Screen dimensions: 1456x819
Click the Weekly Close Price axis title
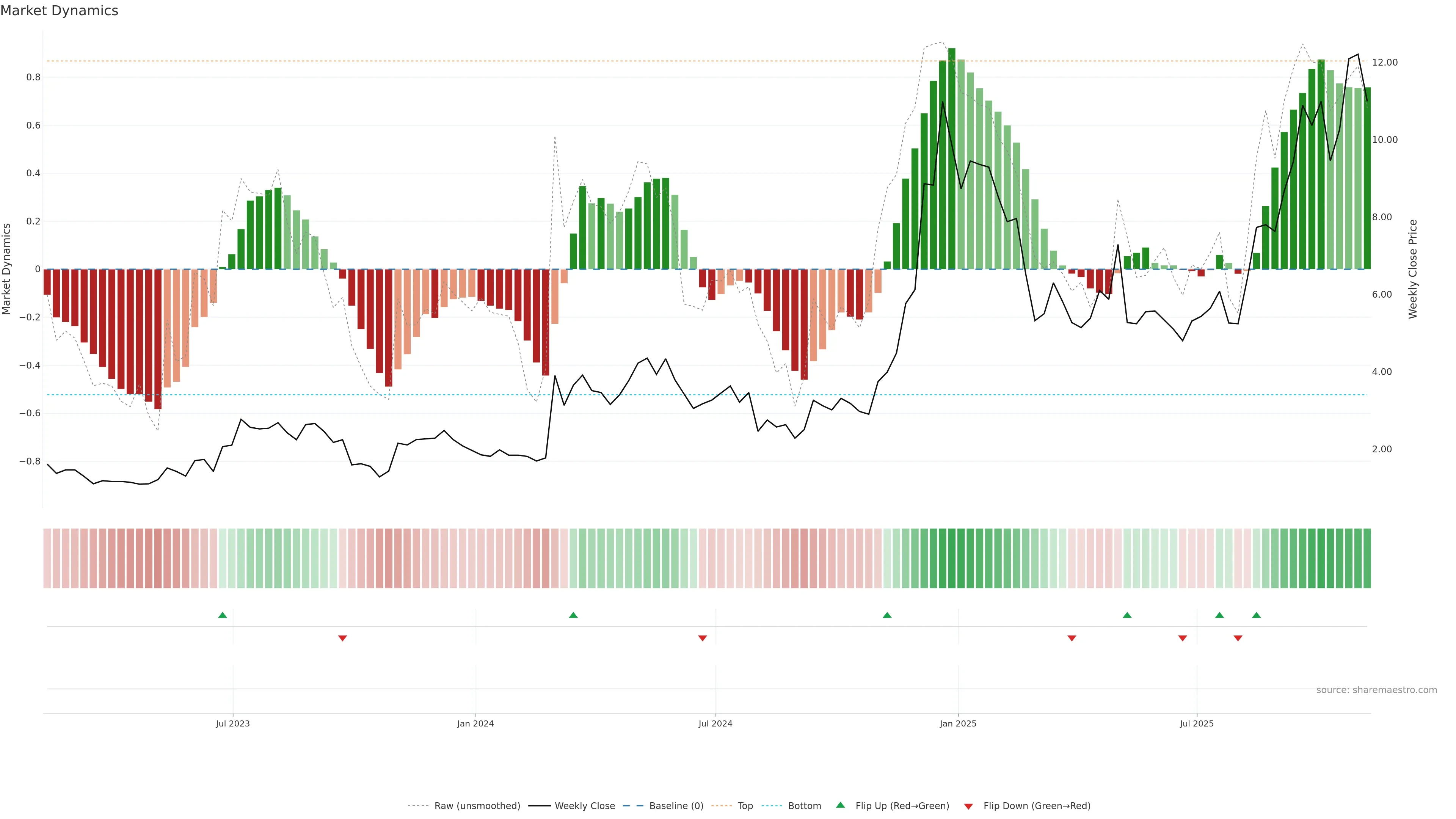pyautogui.click(x=1413, y=269)
